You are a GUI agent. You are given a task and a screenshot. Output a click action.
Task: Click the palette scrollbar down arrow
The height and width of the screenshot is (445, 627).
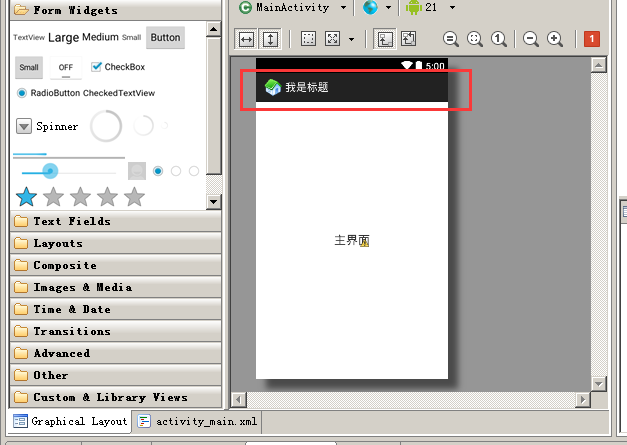213,201
